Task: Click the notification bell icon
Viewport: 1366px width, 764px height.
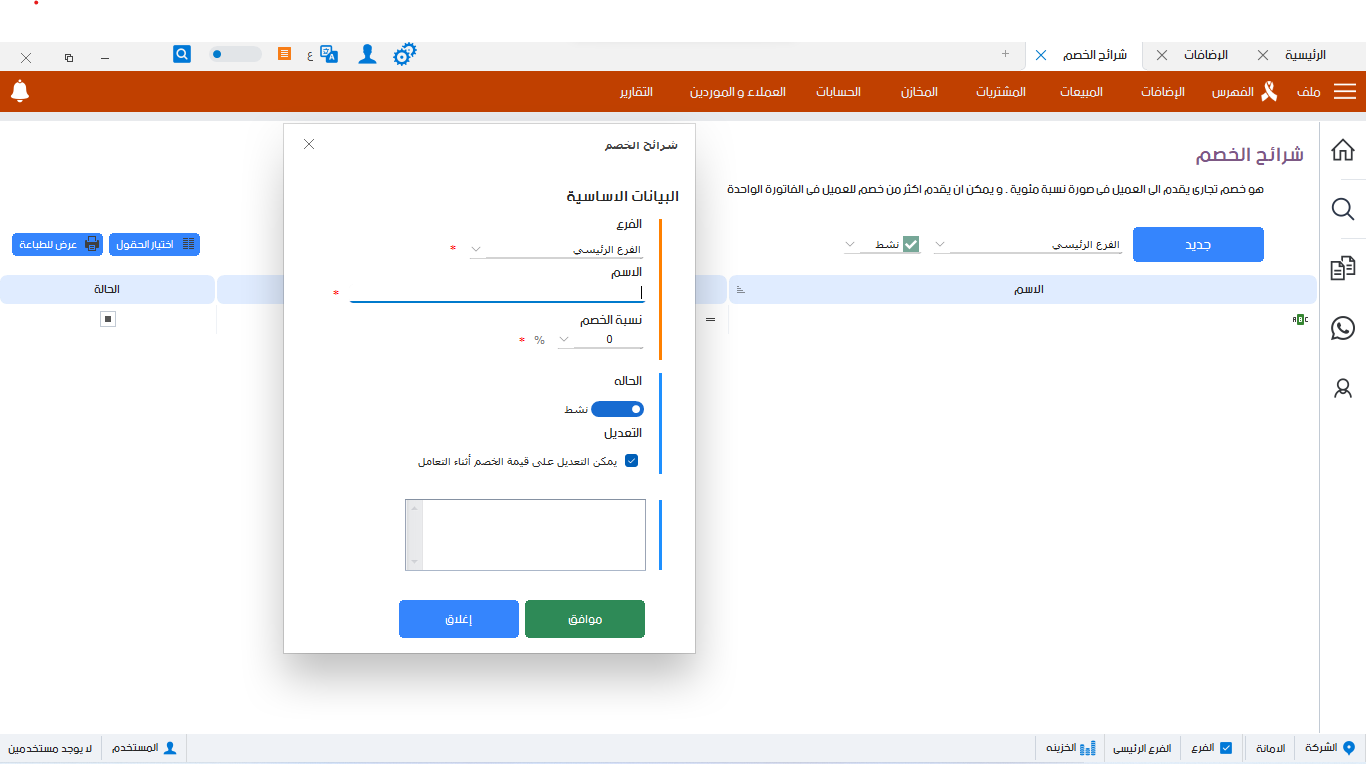Action: [x=20, y=91]
